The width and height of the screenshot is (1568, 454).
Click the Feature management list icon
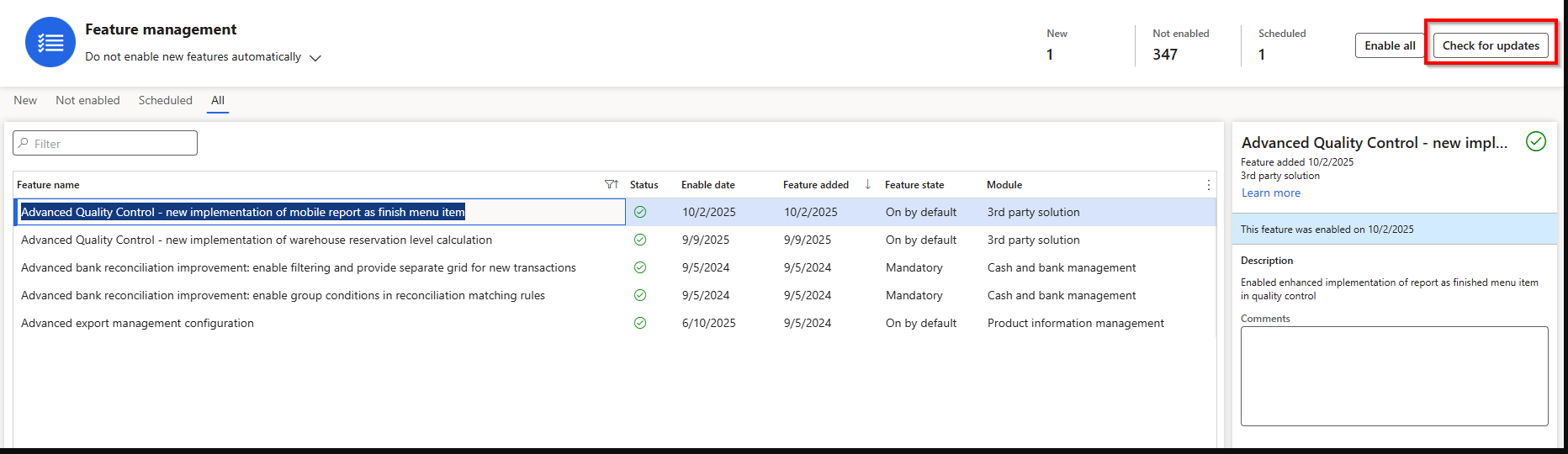pyautogui.click(x=50, y=42)
